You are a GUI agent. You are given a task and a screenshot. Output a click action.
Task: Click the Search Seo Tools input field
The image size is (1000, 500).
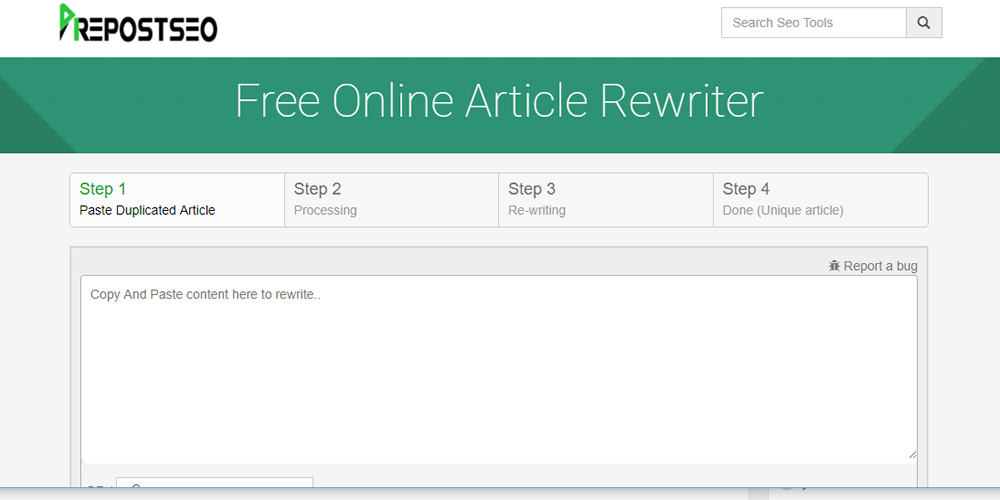[814, 23]
